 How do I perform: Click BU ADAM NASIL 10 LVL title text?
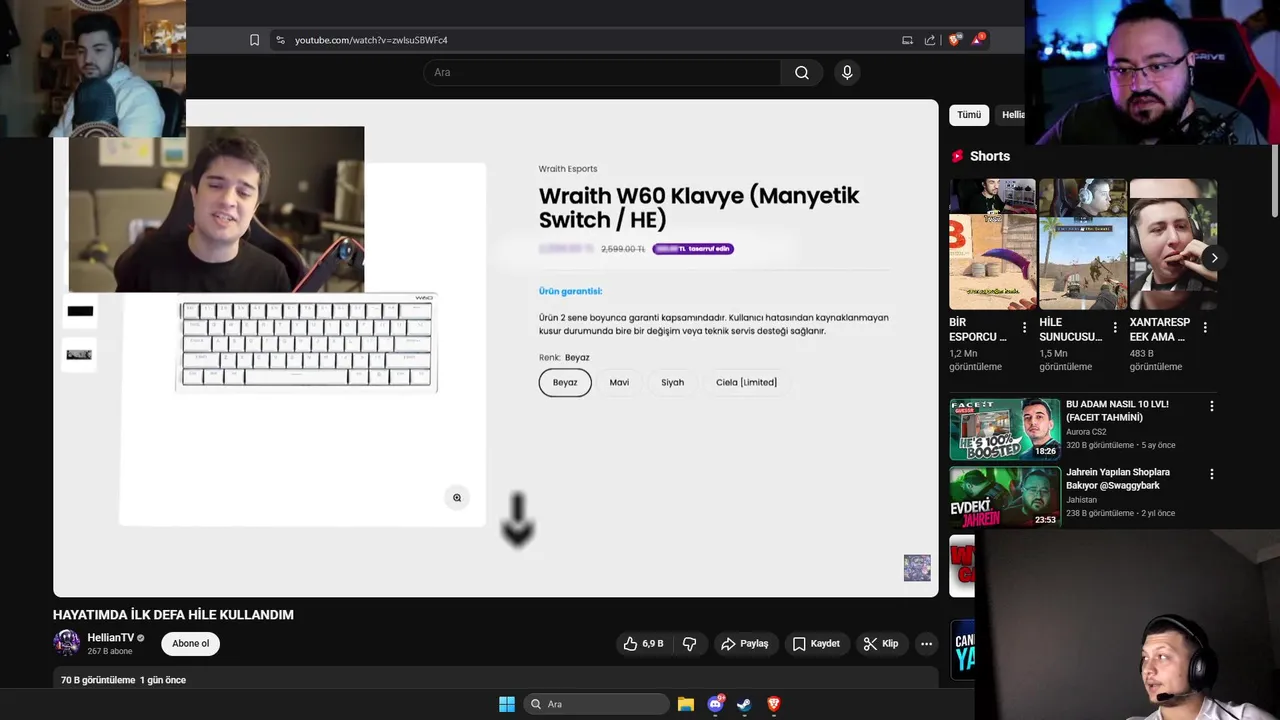click(x=1117, y=411)
